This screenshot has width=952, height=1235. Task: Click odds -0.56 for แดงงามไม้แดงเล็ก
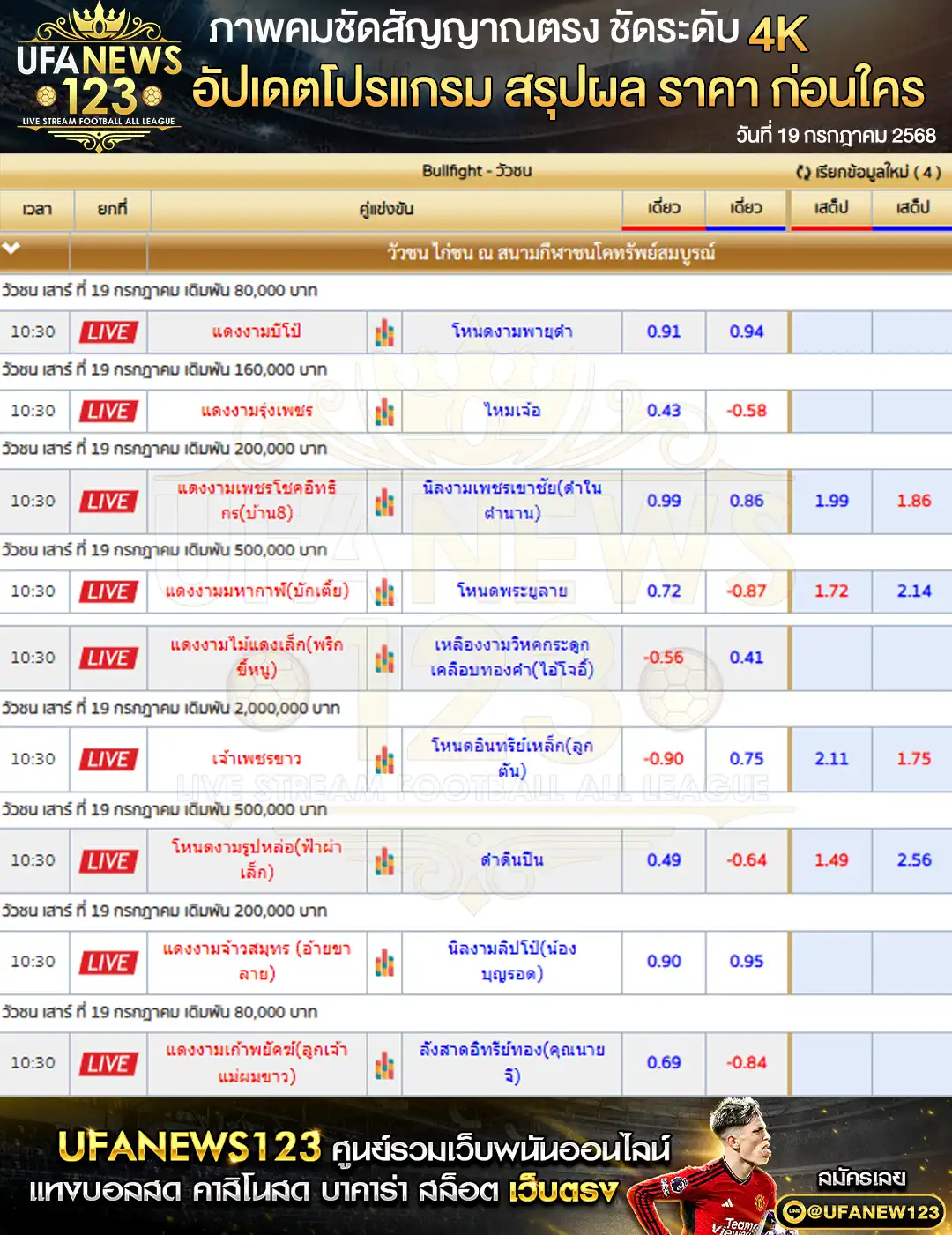664,658
